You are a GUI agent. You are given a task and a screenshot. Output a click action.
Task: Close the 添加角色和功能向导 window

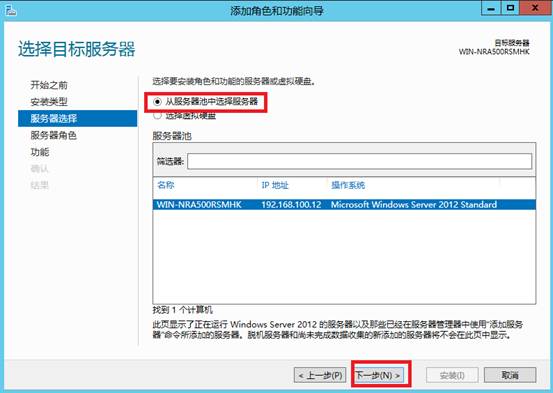(x=535, y=8)
